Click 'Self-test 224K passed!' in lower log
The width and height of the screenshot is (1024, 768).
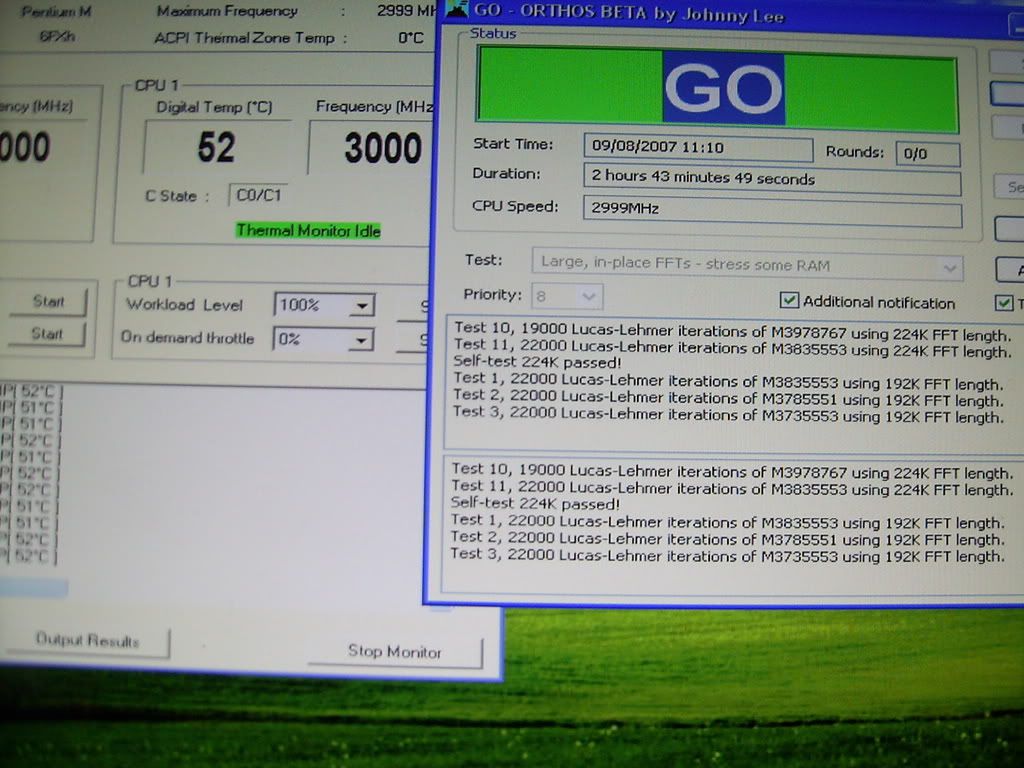[536, 504]
